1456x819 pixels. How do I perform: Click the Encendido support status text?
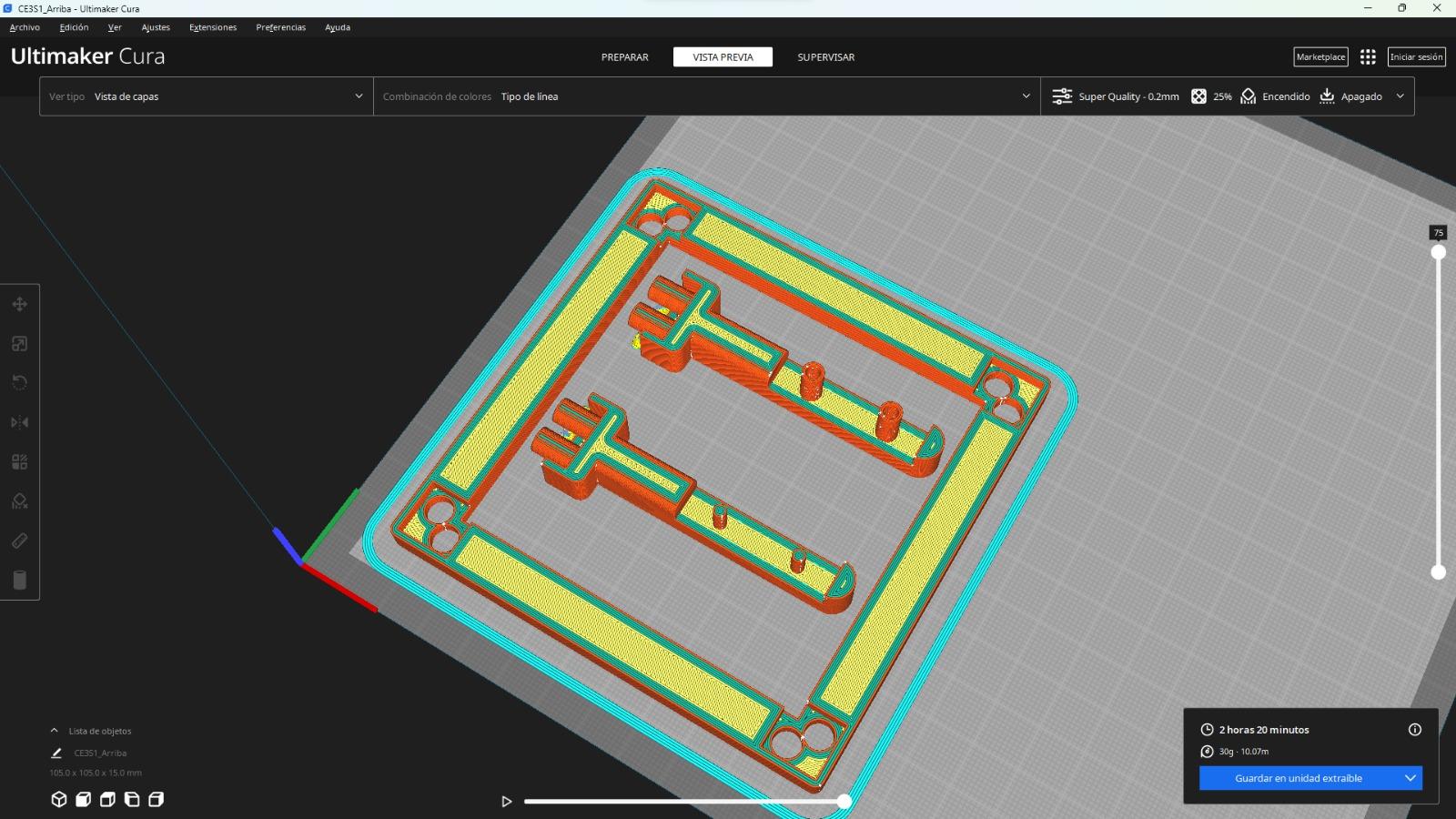coord(1286,96)
